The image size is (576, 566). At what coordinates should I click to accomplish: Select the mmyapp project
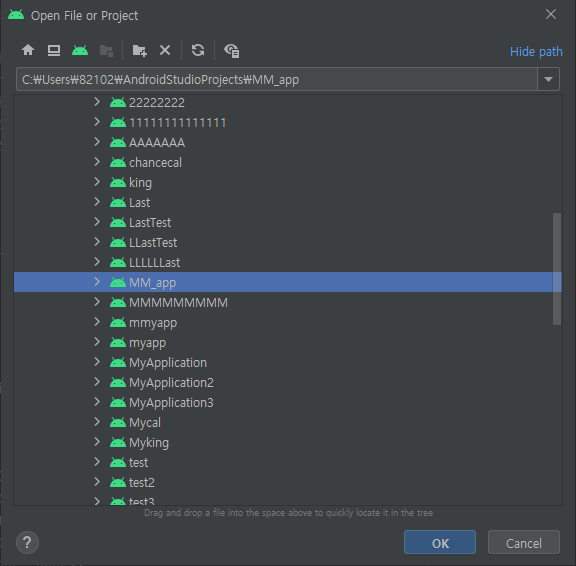[288, 322]
